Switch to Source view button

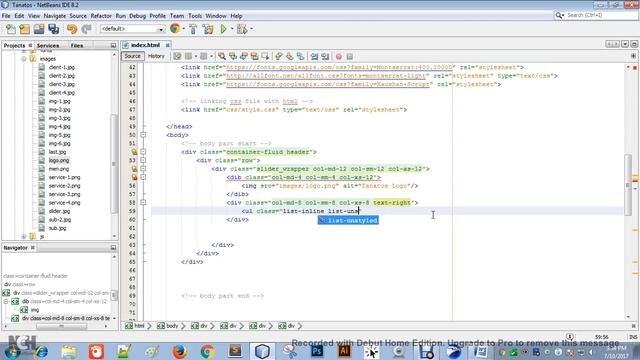coord(132,56)
